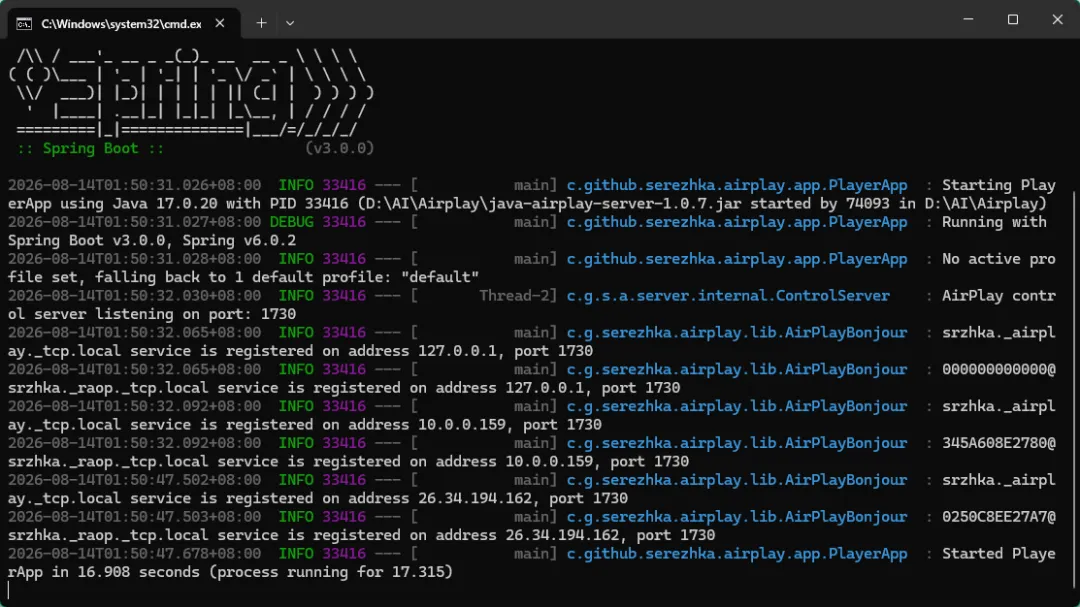
Task: Open a new terminal tab
Action: click(261, 23)
